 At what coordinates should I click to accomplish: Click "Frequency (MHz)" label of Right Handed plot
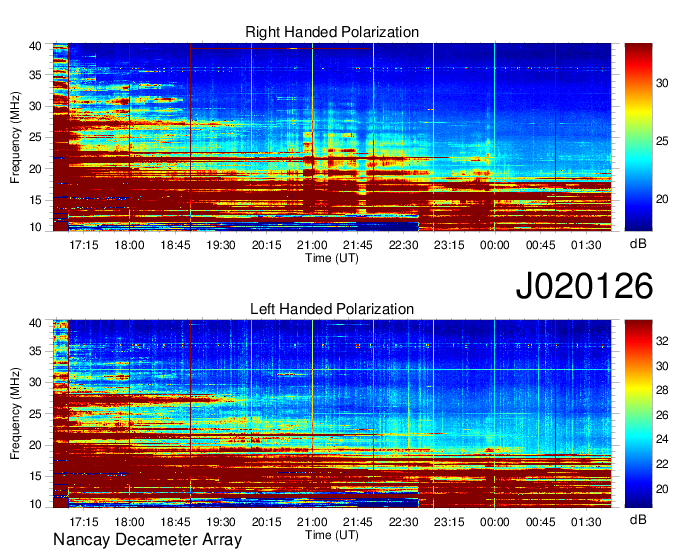pos(15,137)
